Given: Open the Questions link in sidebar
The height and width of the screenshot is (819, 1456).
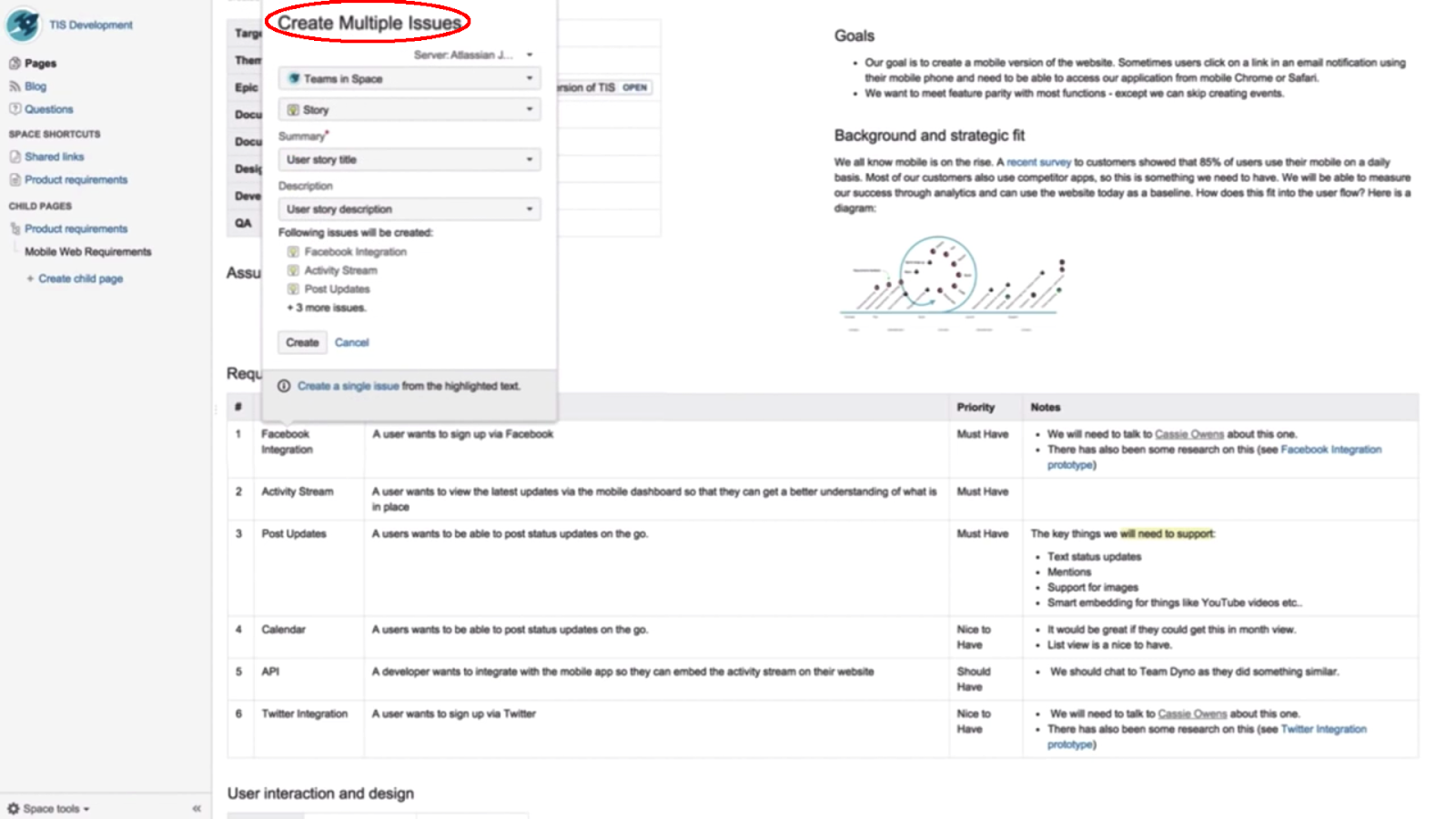Looking at the screenshot, I should [x=49, y=109].
